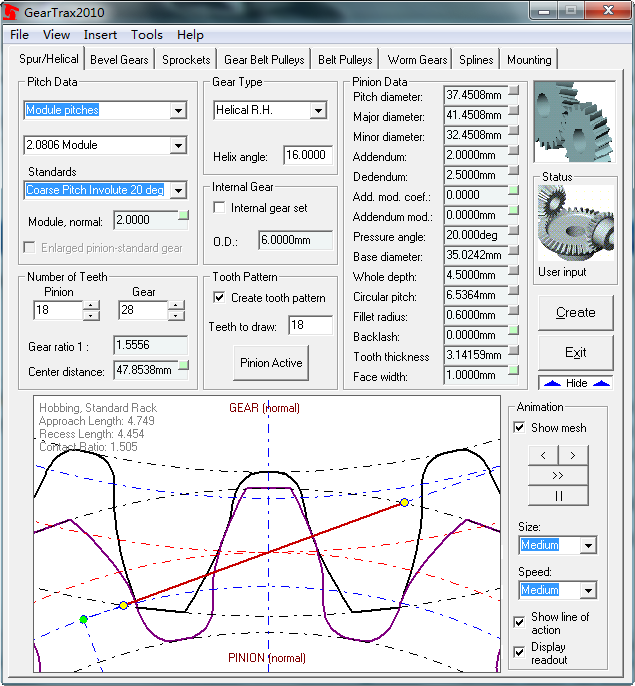635x686 pixels.
Task: Click the small square indicator beside Pitch diameter
Action: 514,90
